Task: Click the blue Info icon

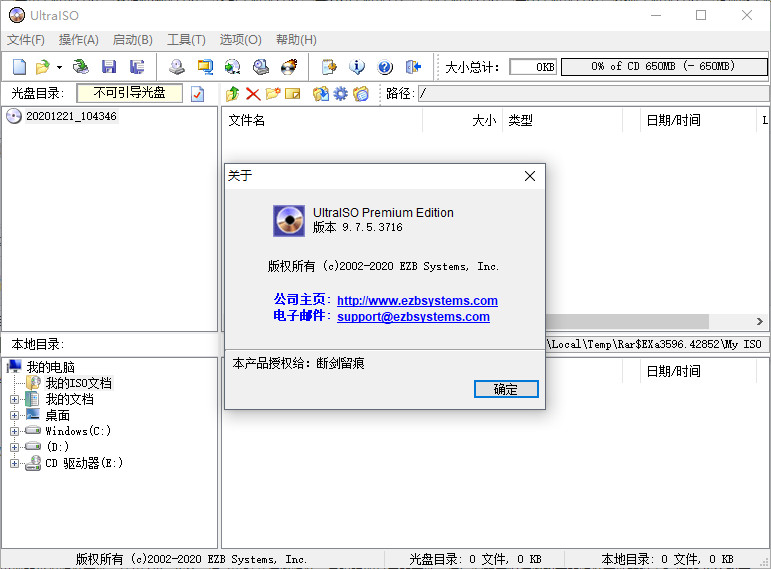Action: (357, 66)
